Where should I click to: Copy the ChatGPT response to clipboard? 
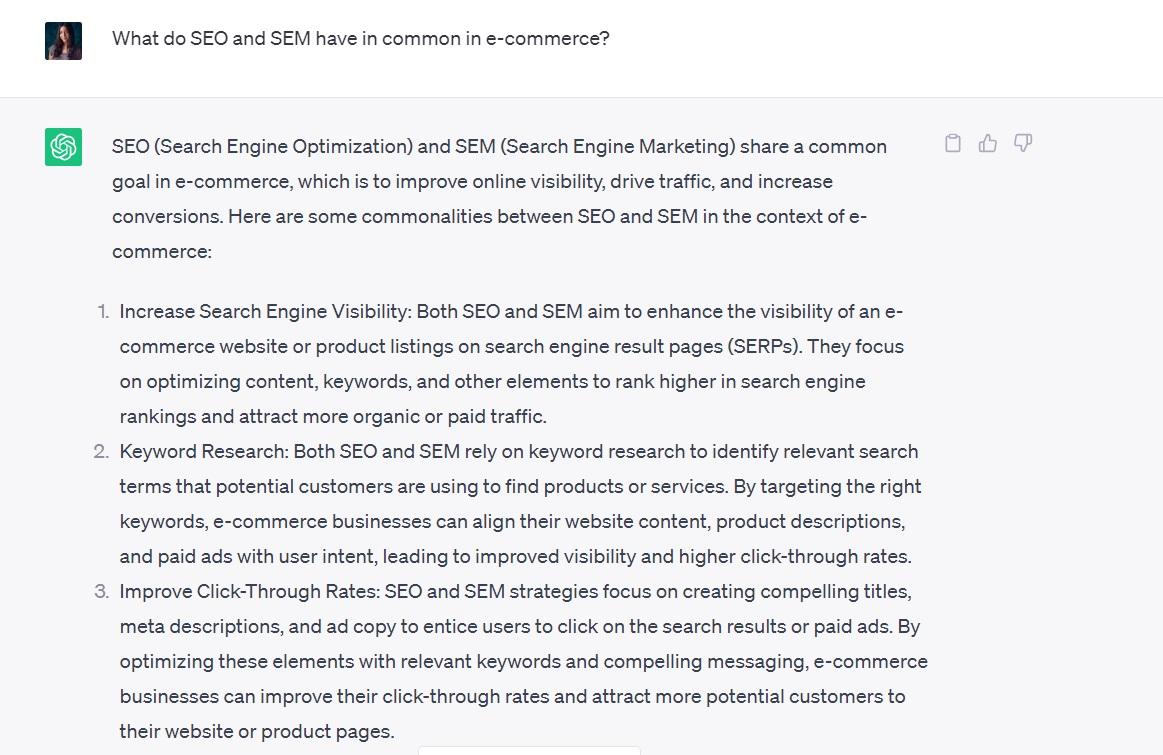(953, 143)
